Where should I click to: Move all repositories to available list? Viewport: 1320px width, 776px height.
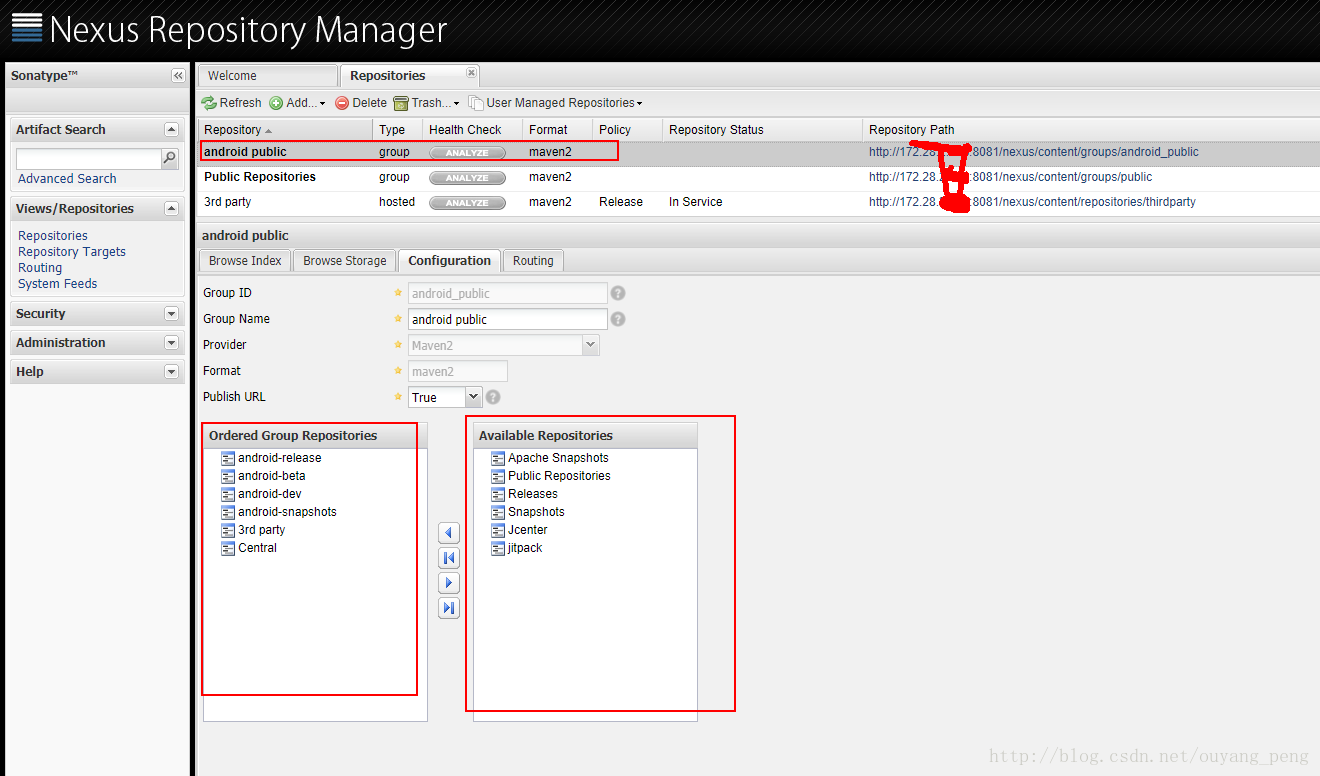[449, 608]
